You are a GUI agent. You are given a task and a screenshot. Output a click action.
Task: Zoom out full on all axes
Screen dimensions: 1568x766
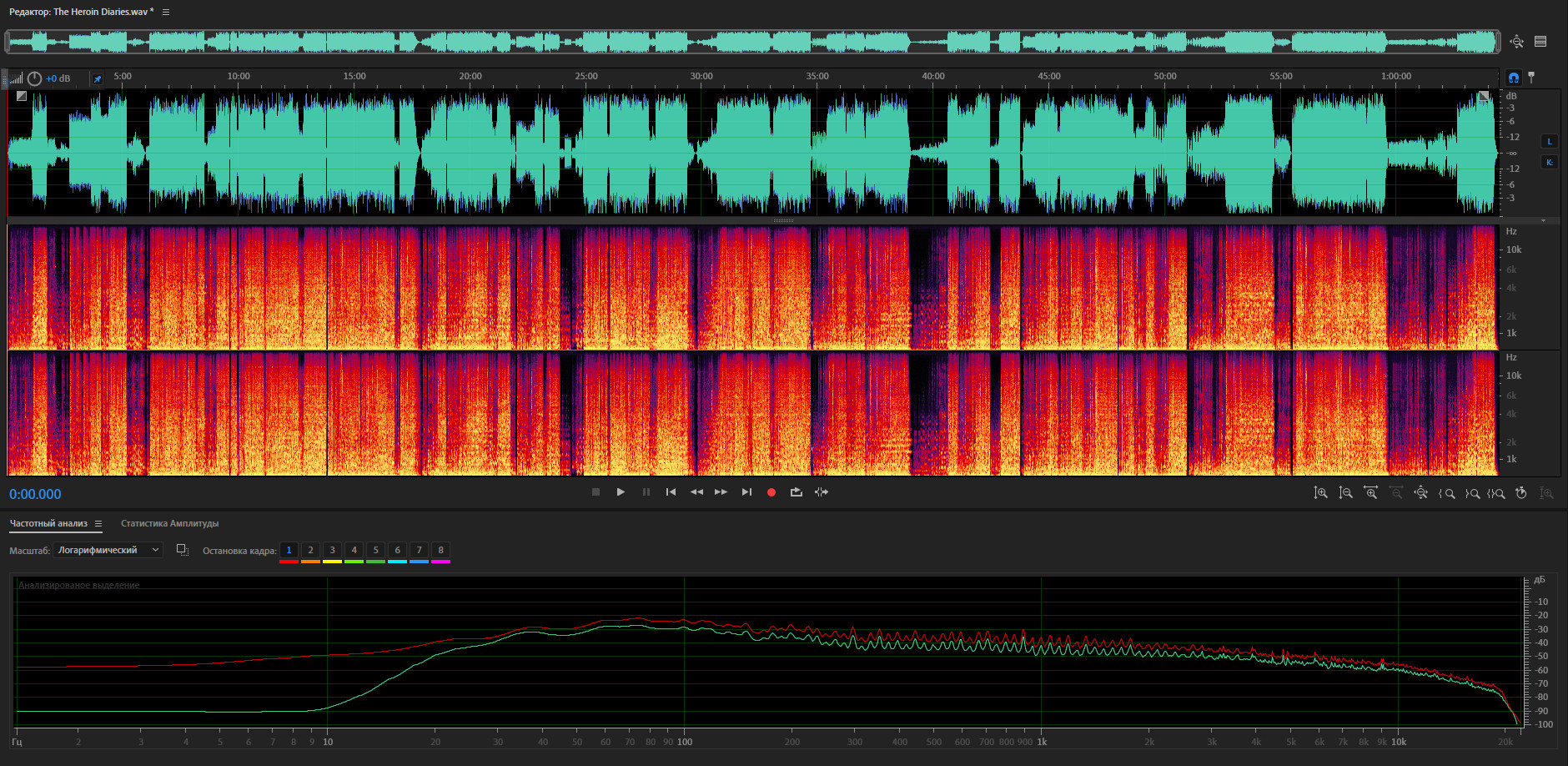1420,493
